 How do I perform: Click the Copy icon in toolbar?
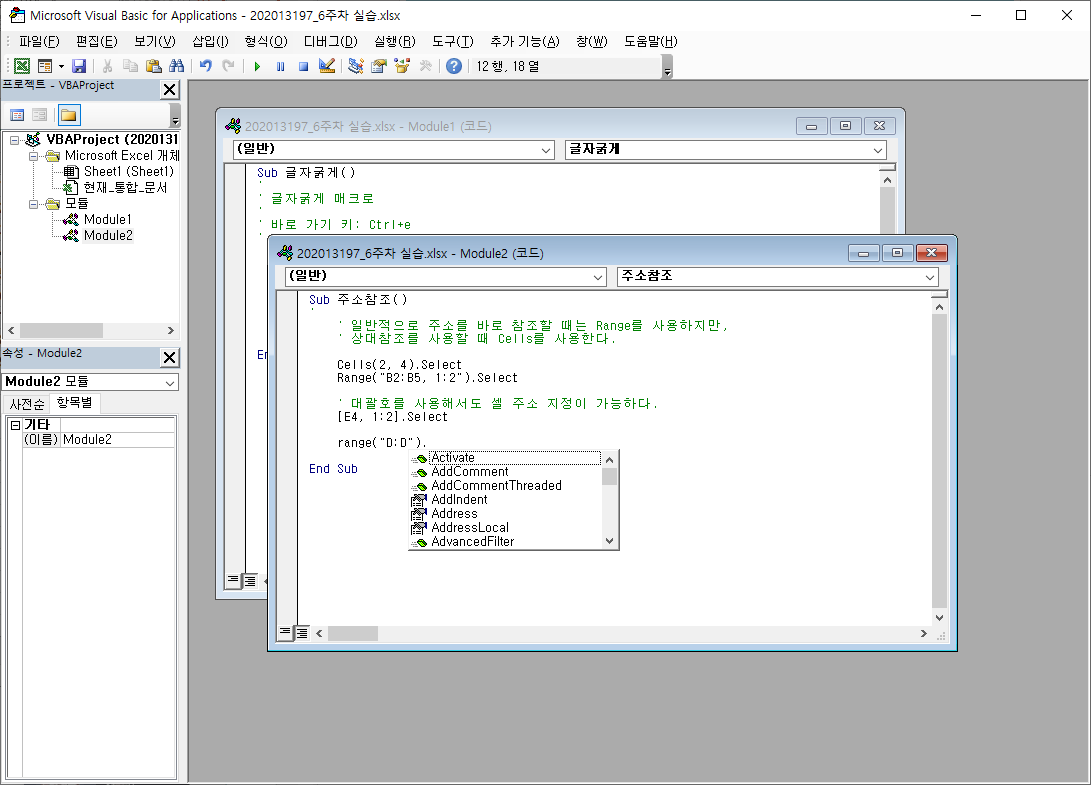pyautogui.click(x=130, y=66)
